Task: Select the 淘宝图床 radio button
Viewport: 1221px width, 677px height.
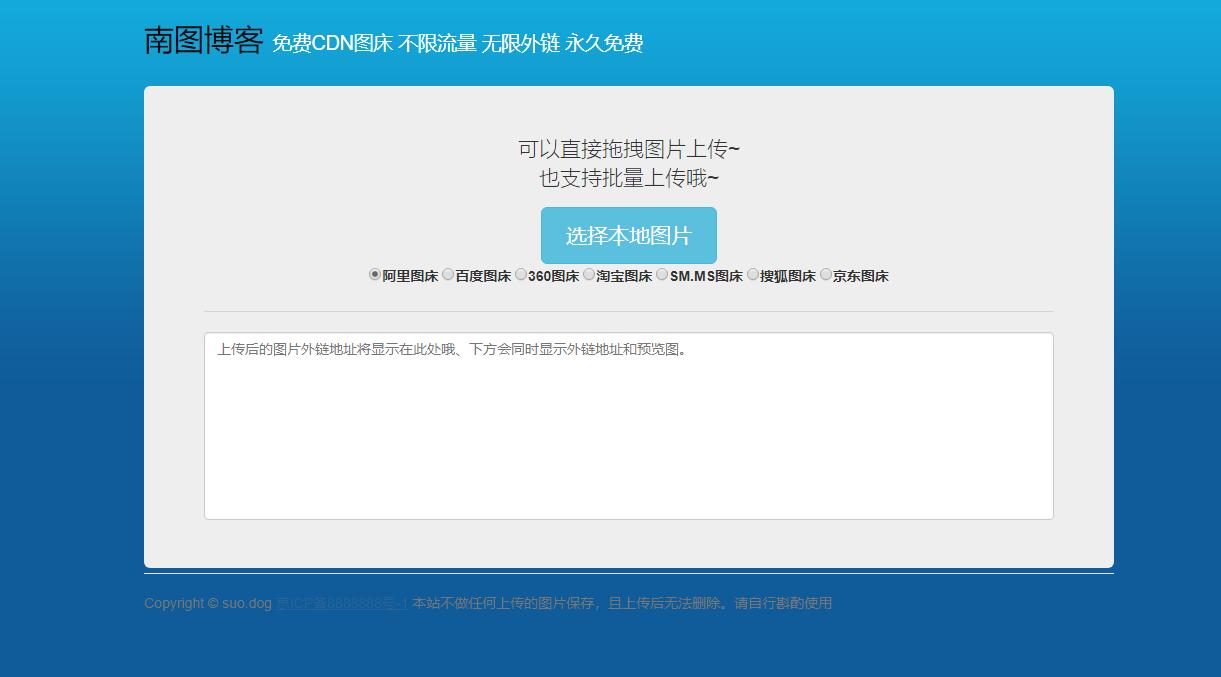Action: [x=588, y=274]
